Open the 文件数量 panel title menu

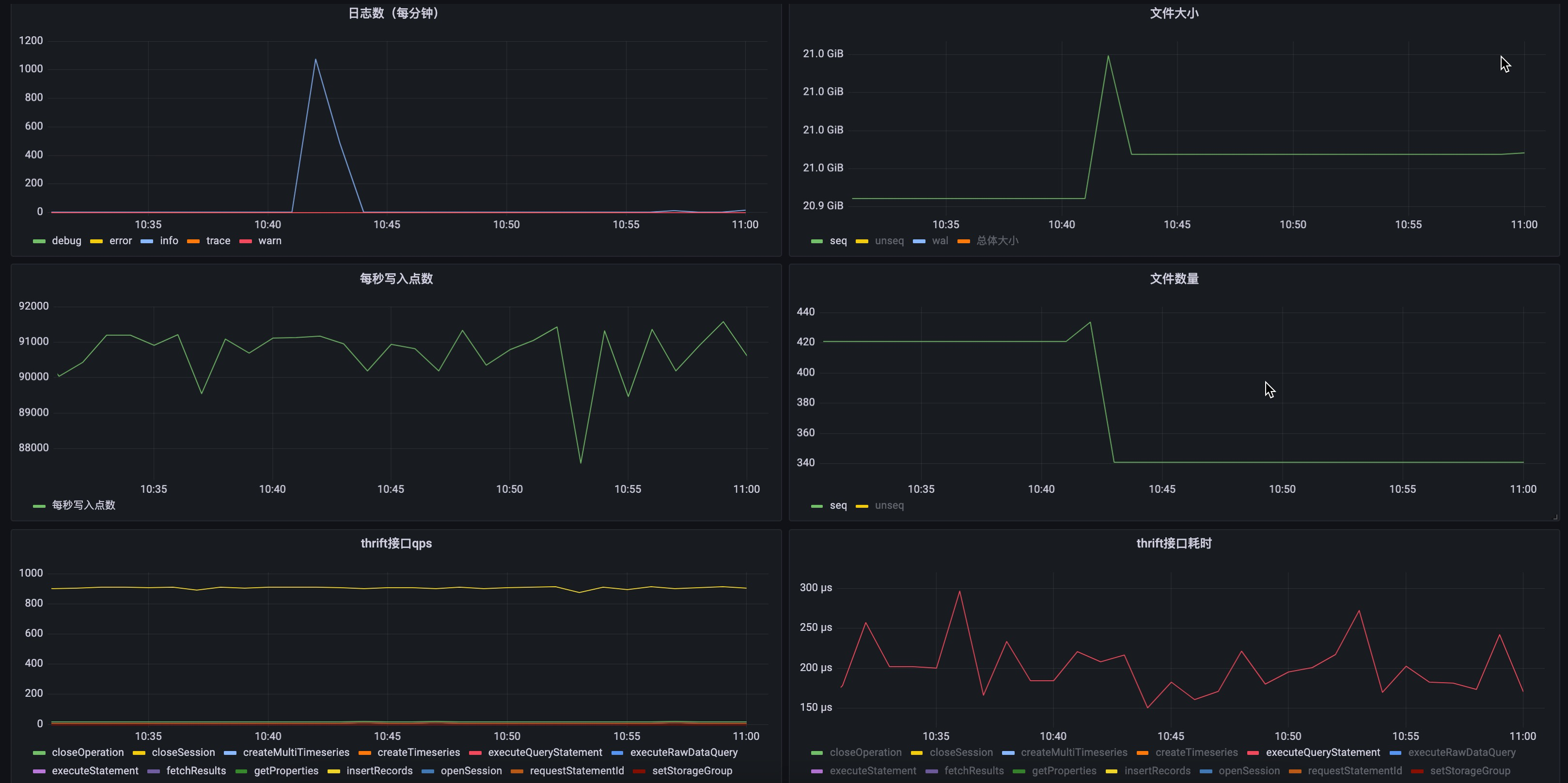[x=1174, y=279]
